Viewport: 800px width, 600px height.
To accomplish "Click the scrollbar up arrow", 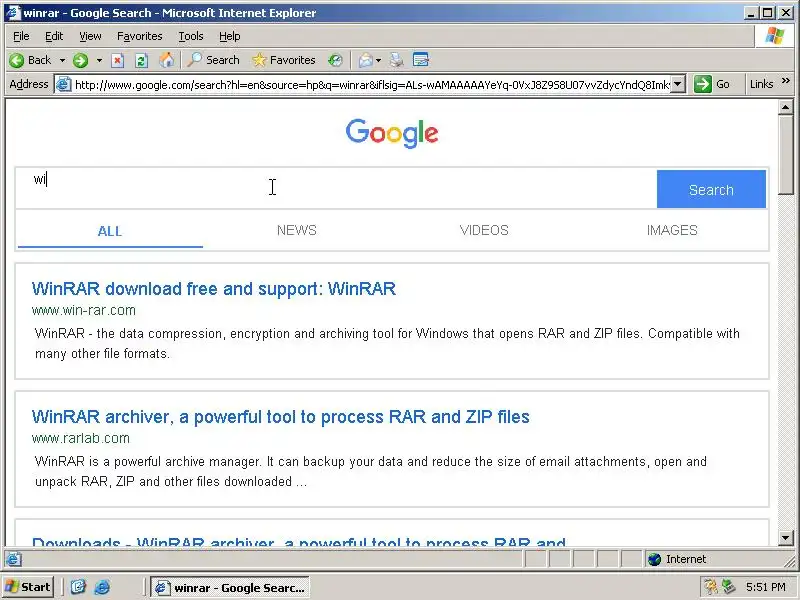I will [786, 107].
